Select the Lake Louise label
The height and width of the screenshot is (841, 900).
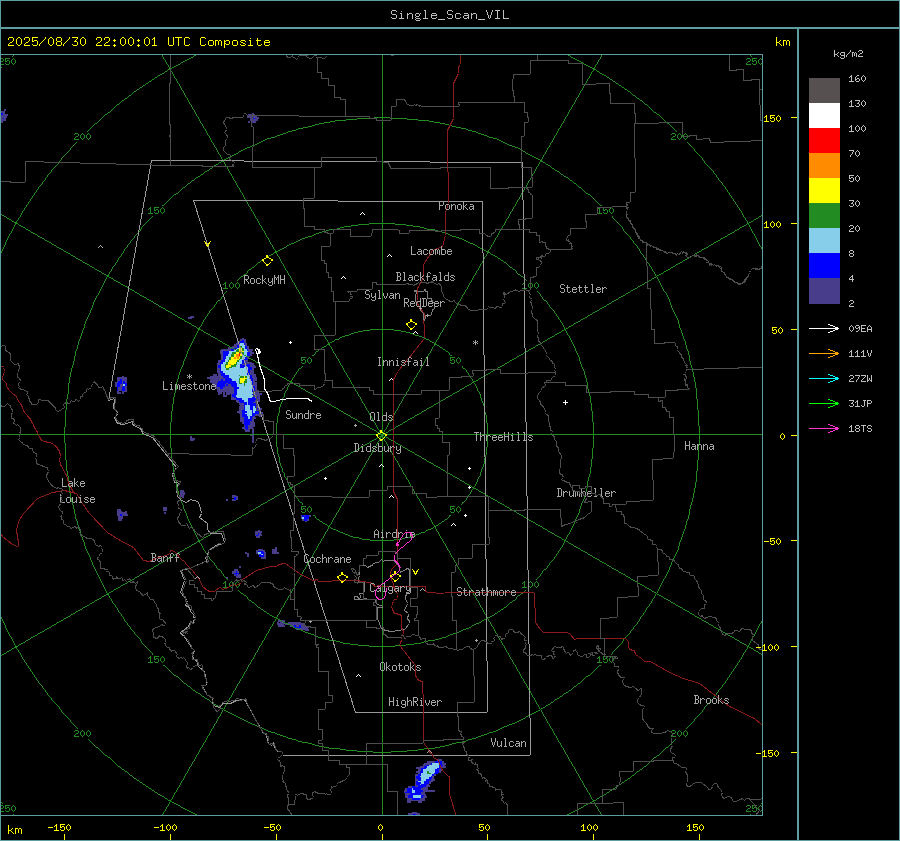click(x=77, y=491)
